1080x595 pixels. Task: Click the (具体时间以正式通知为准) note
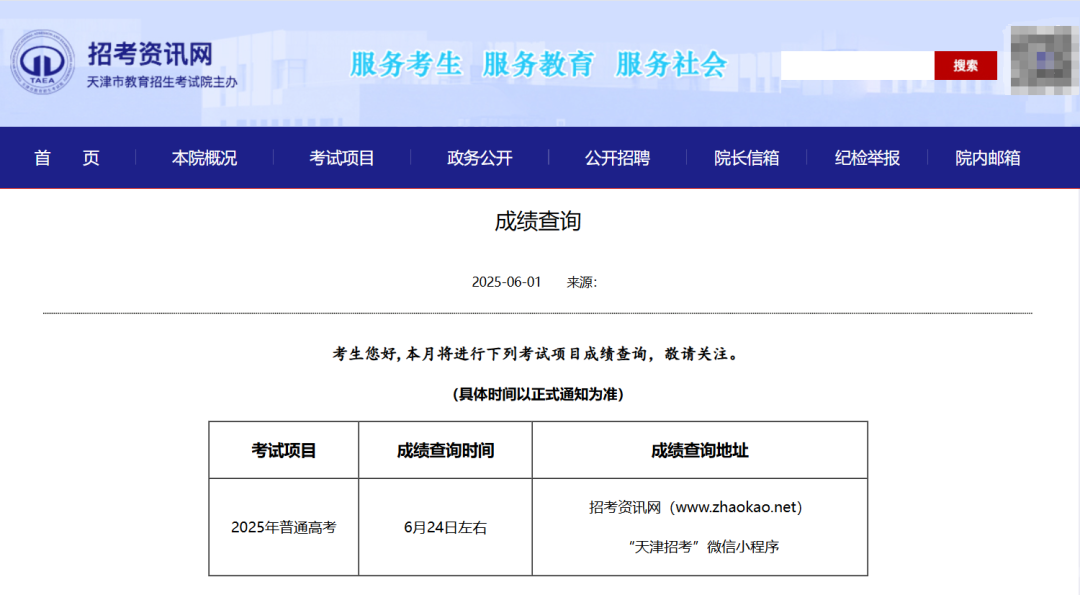click(x=538, y=394)
